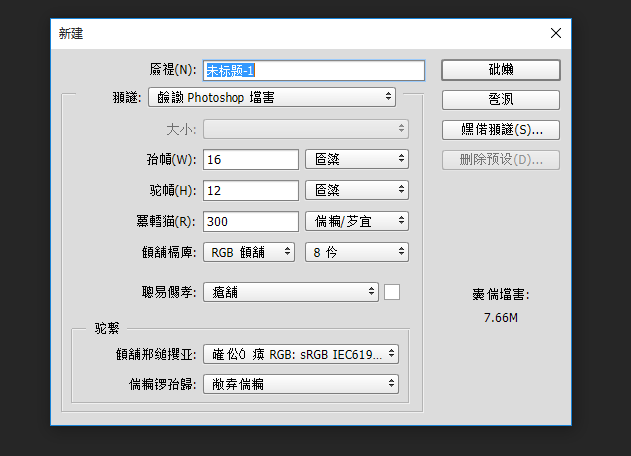Viewport: 631px width, 456px height.
Task: Click the height (H) field showing 12
Action: (251, 190)
